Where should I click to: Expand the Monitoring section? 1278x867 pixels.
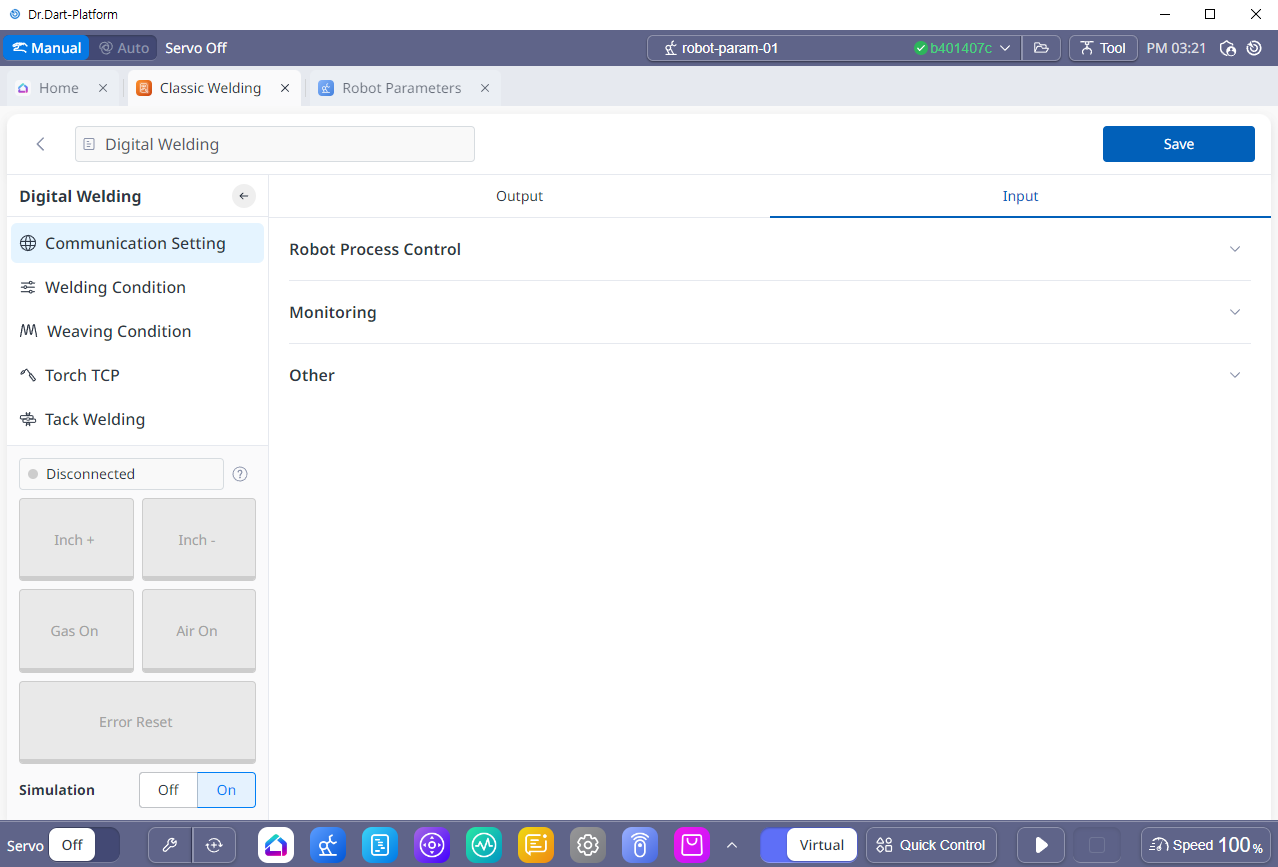pyautogui.click(x=769, y=312)
